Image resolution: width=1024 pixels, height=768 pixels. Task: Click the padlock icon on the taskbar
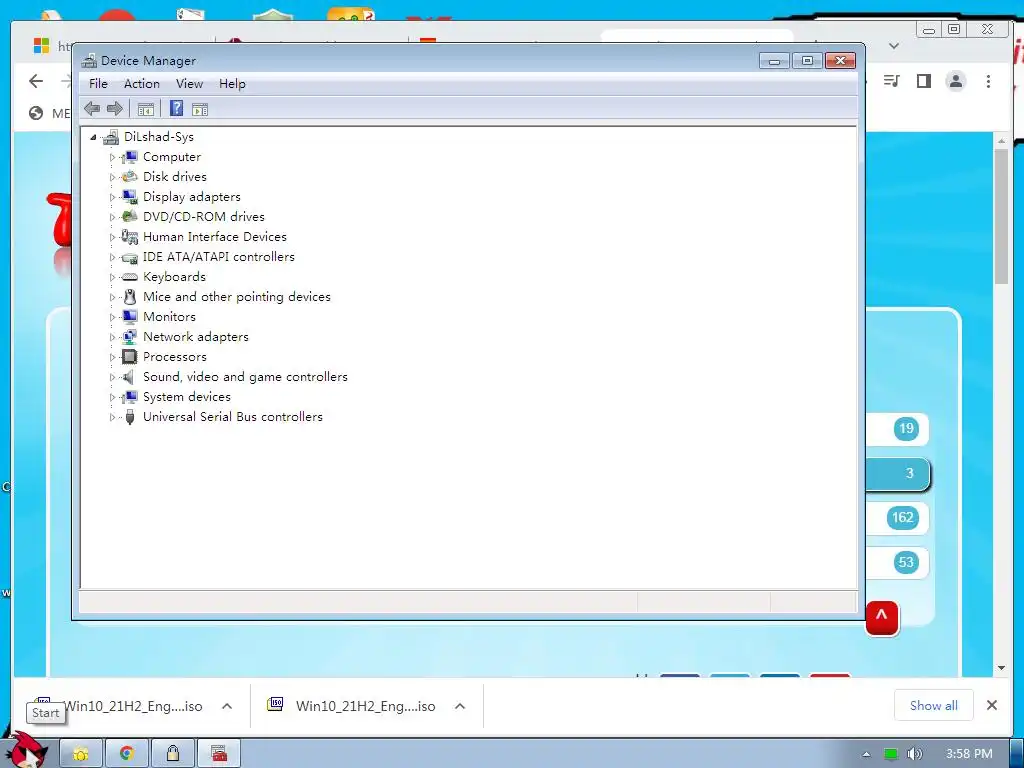point(172,754)
